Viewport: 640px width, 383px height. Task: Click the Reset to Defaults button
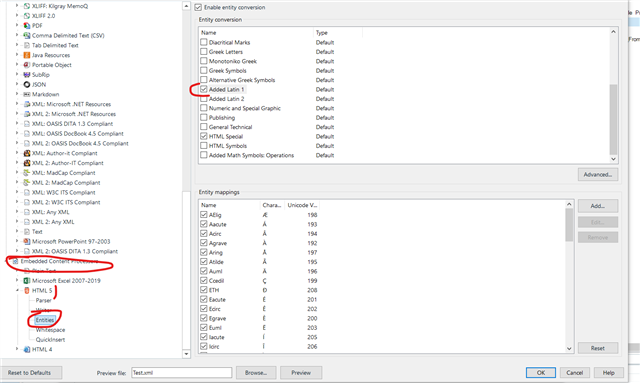(32, 372)
